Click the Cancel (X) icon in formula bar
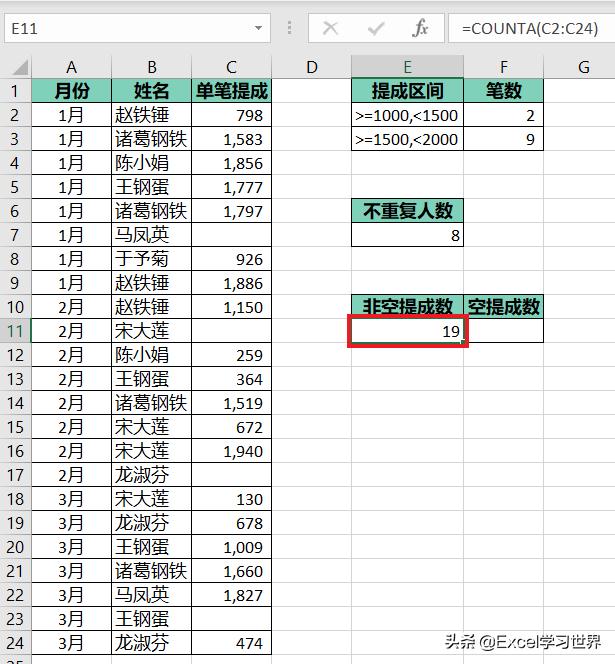The width and height of the screenshot is (615, 664). click(330, 28)
